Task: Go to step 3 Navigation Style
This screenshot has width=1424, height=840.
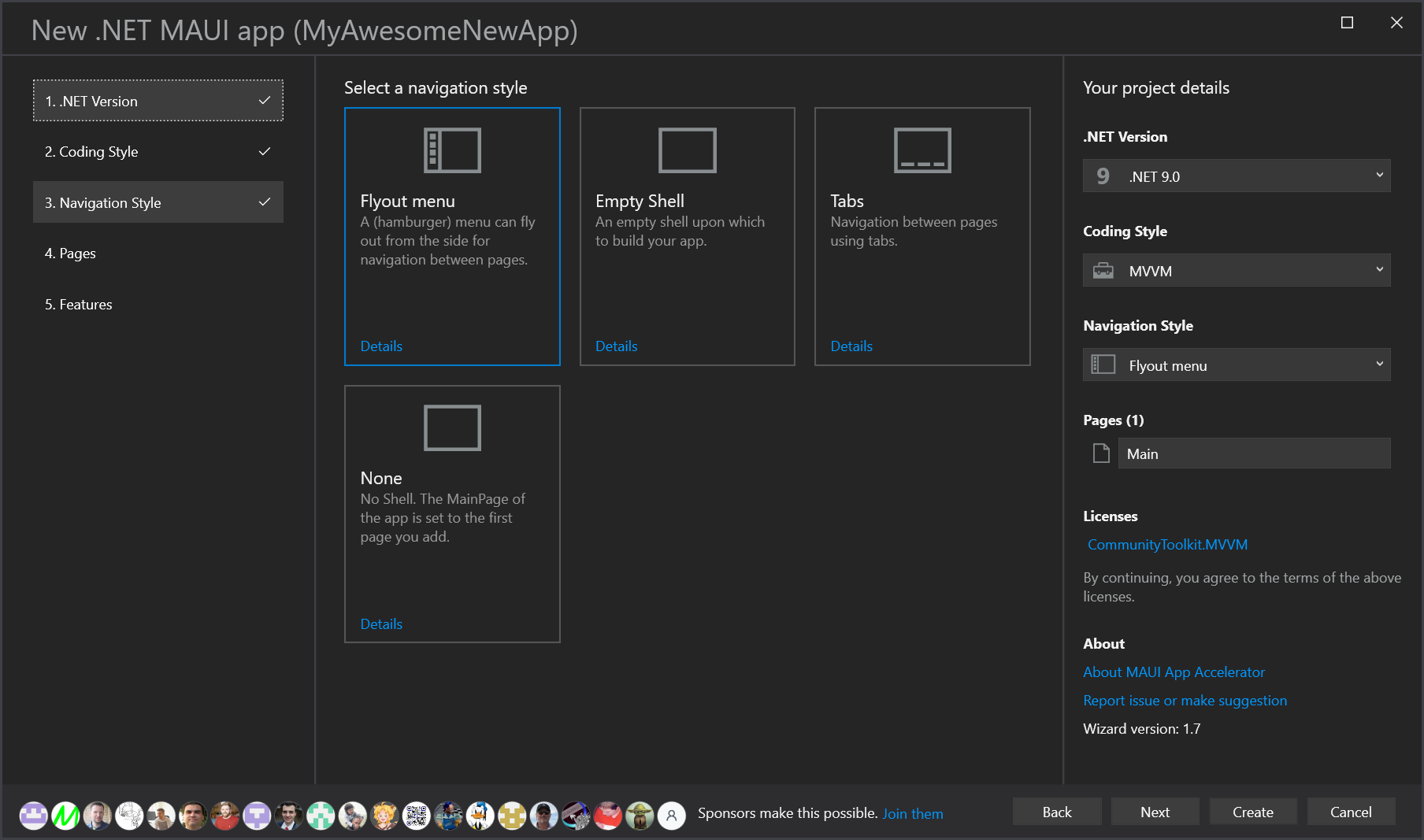Action: tap(158, 202)
